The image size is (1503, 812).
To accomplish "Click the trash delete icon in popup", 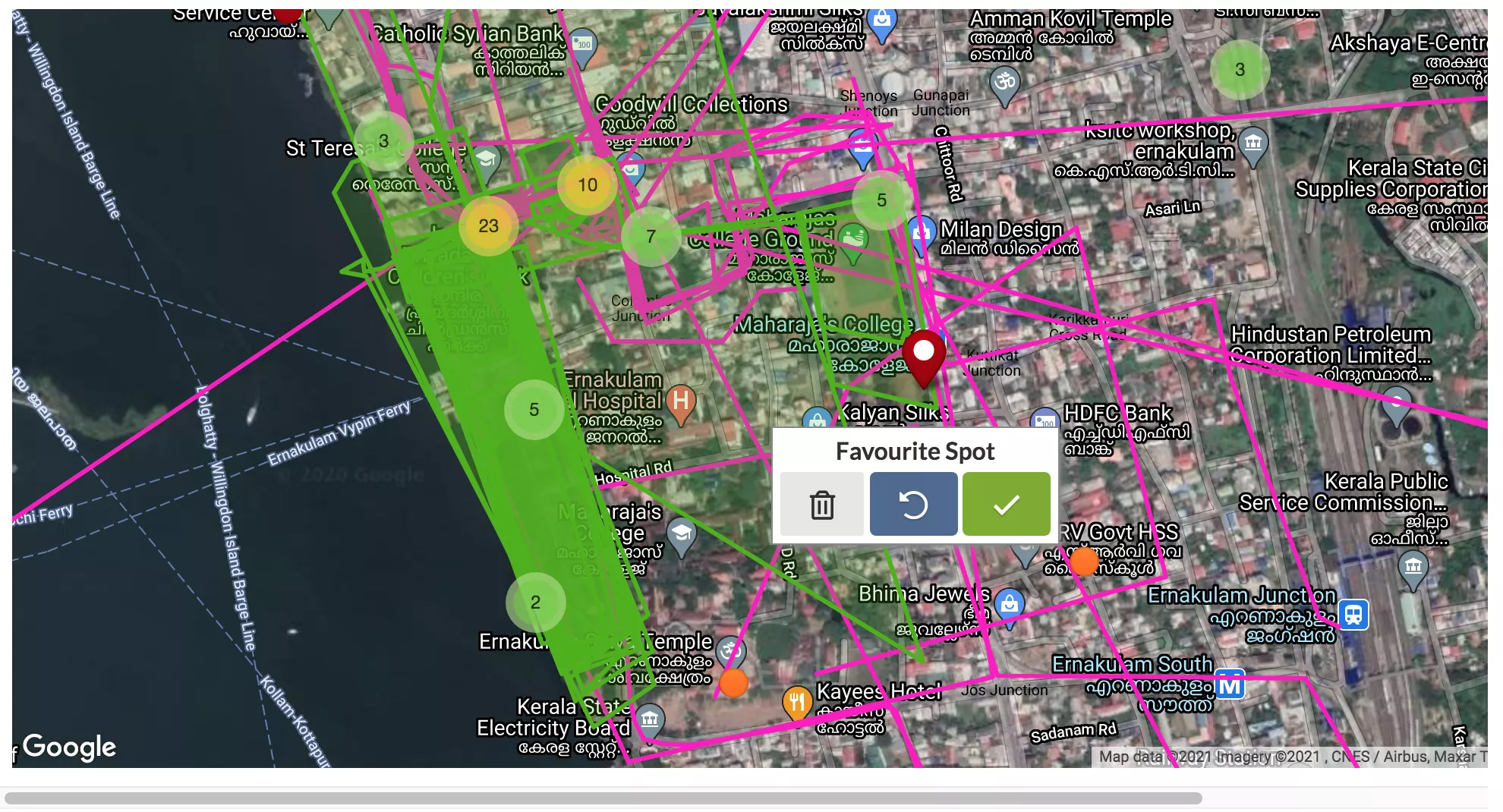I will pyautogui.click(x=821, y=505).
